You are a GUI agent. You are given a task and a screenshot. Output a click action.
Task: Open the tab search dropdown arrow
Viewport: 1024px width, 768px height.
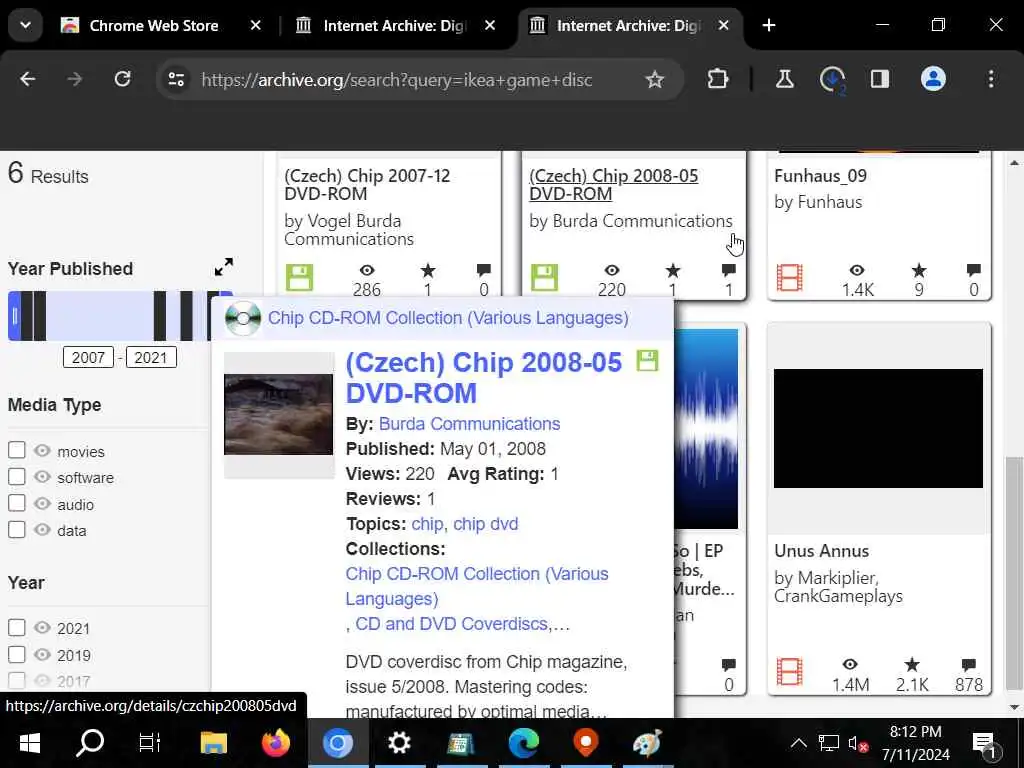point(25,25)
